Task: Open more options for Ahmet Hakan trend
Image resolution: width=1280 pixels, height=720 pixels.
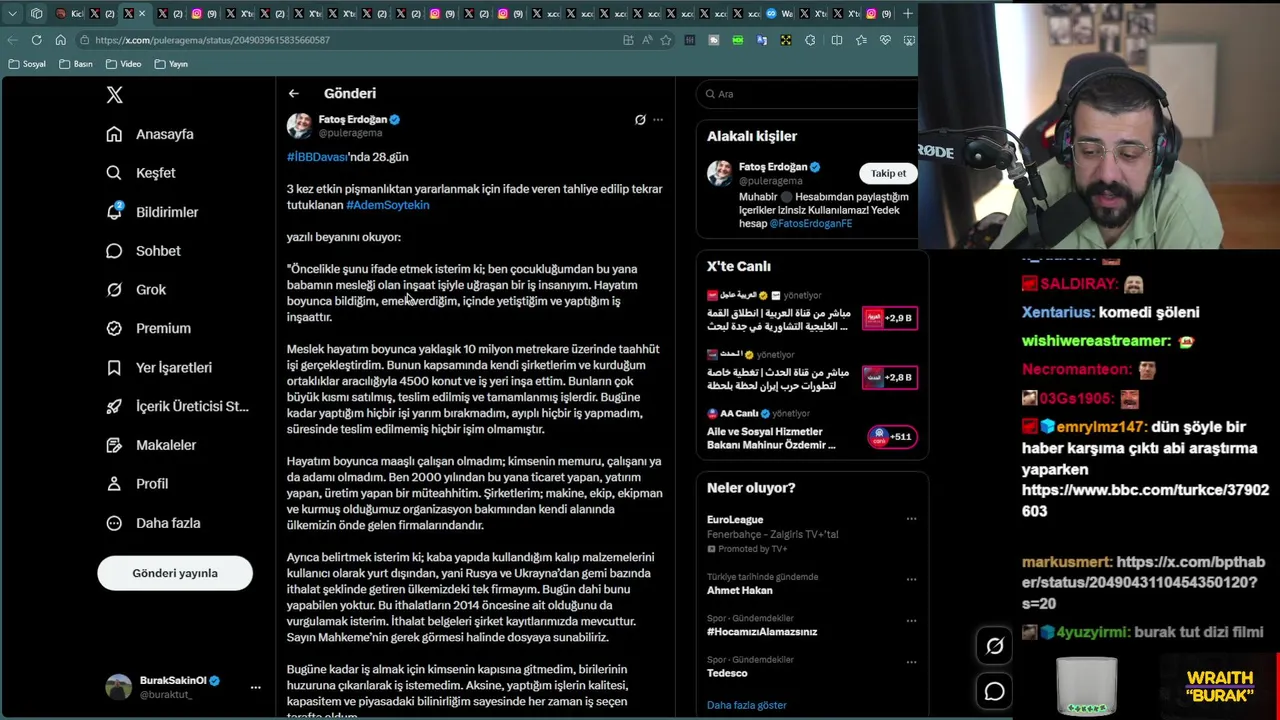Action: coord(911,578)
